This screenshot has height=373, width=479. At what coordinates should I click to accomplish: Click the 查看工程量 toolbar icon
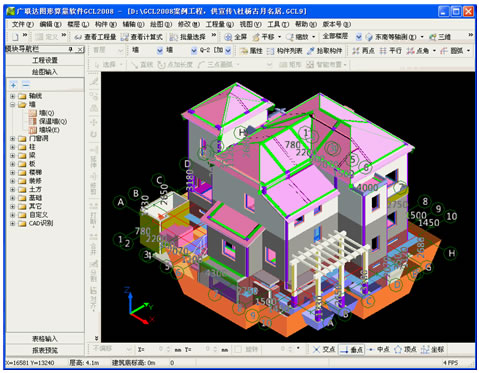[x=95, y=37]
